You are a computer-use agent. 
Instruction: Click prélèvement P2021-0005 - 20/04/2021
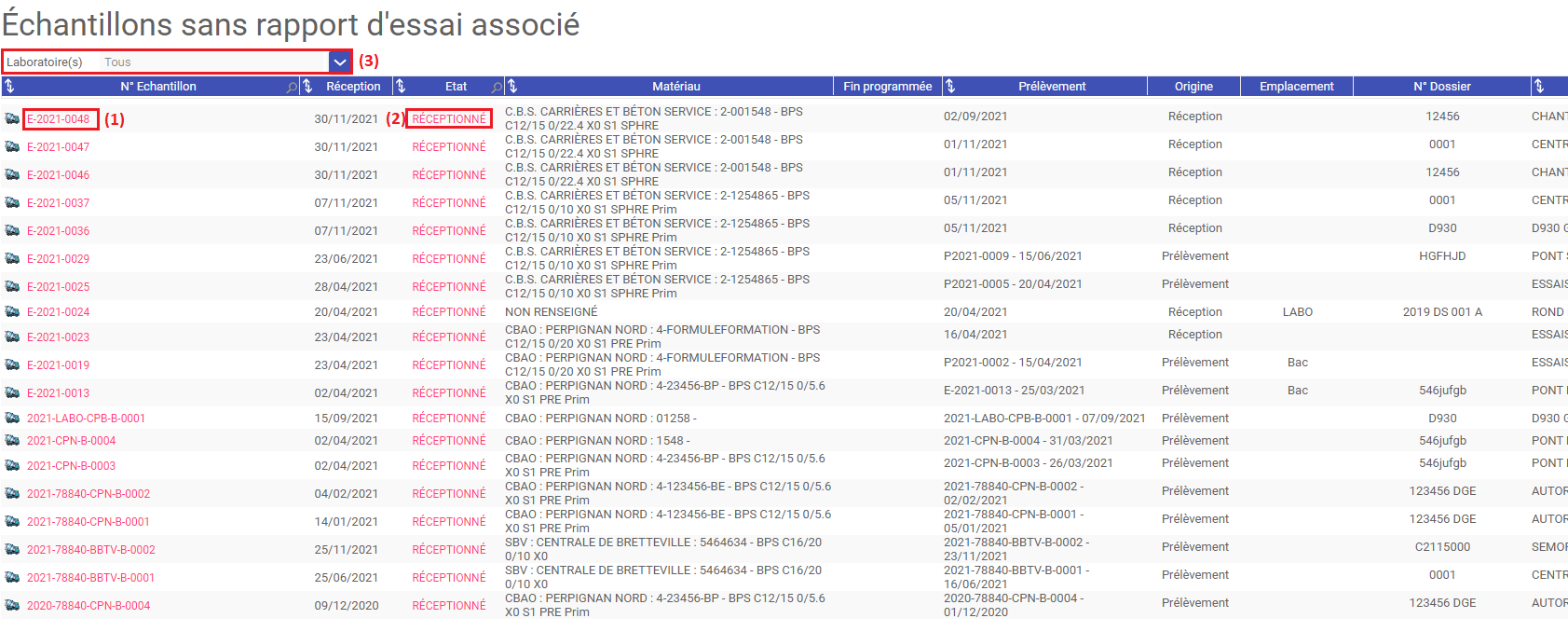1013,284
